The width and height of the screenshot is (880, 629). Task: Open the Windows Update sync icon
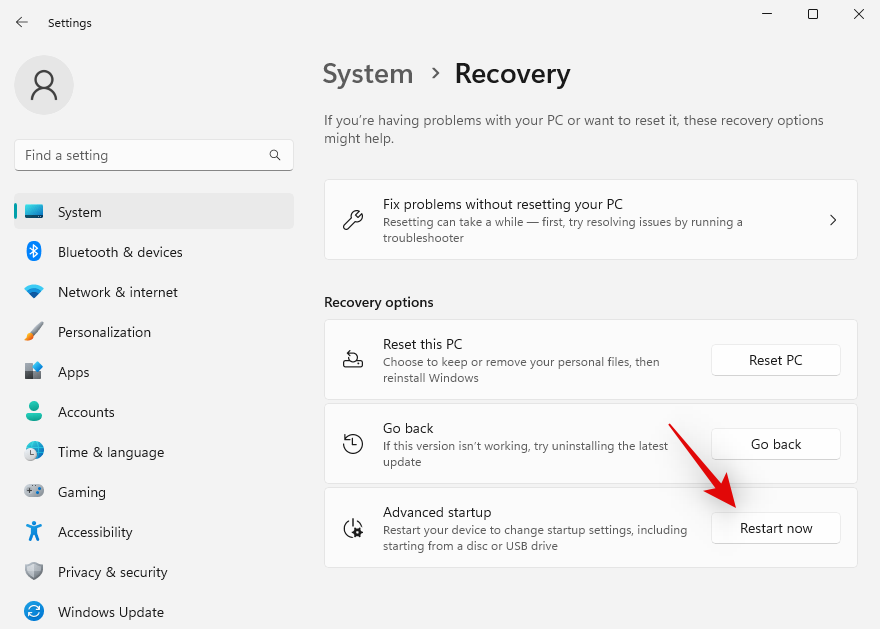(34, 612)
